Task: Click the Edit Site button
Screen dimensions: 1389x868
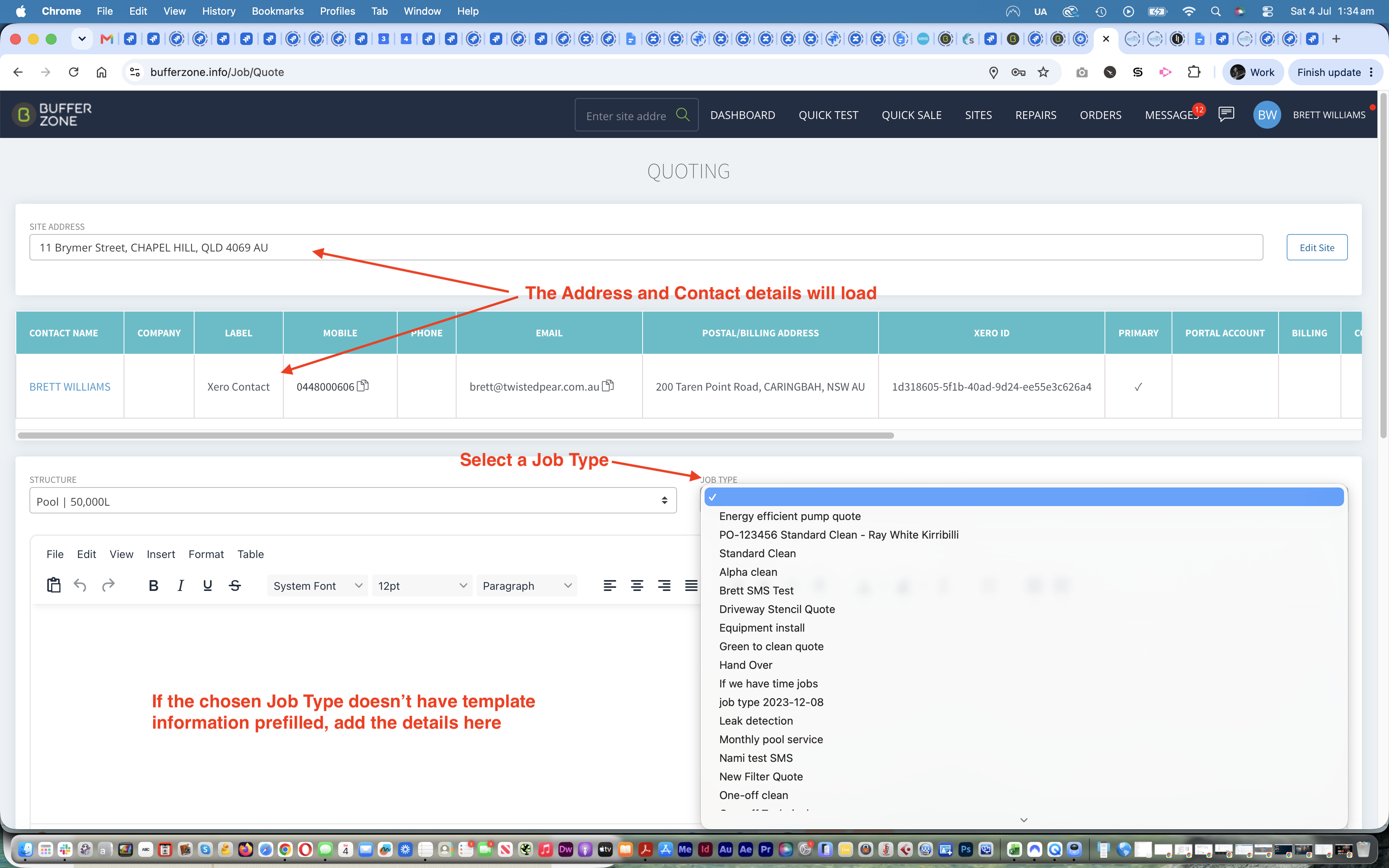Action: (1317, 248)
